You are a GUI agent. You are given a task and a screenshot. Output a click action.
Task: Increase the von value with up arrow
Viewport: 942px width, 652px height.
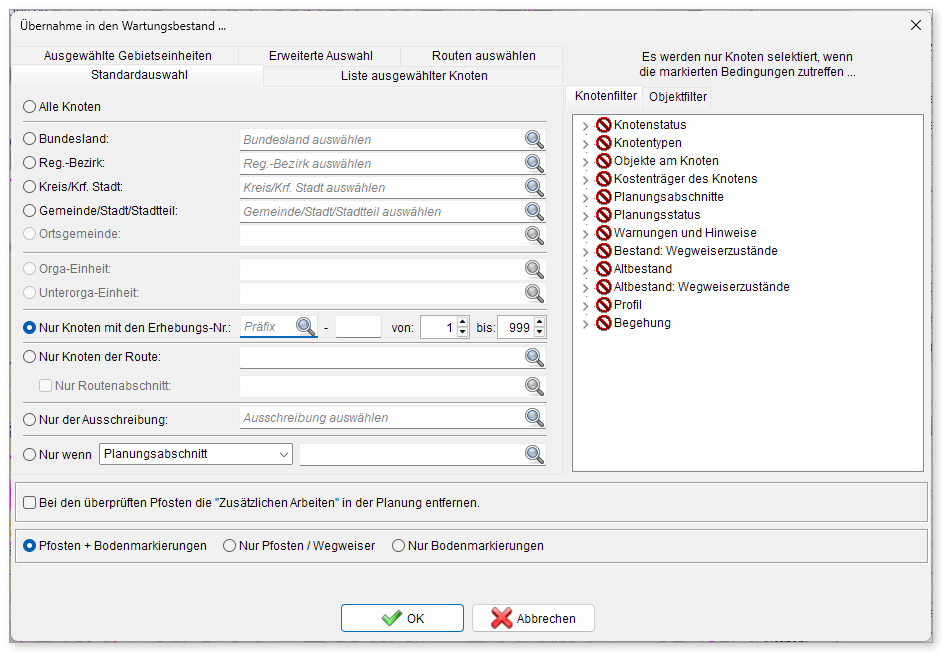point(463,323)
